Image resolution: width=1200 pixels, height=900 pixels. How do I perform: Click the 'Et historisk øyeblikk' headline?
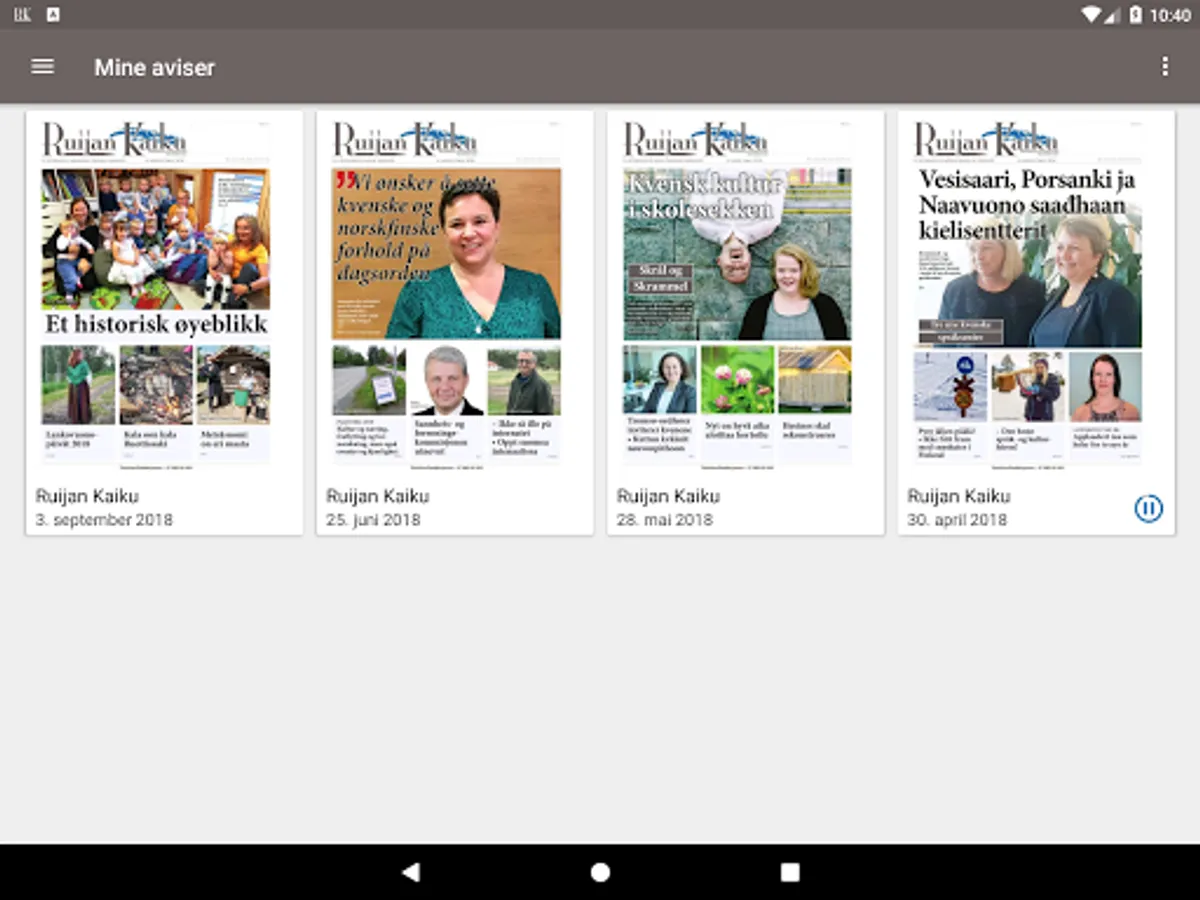pyautogui.click(x=156, y=325)
